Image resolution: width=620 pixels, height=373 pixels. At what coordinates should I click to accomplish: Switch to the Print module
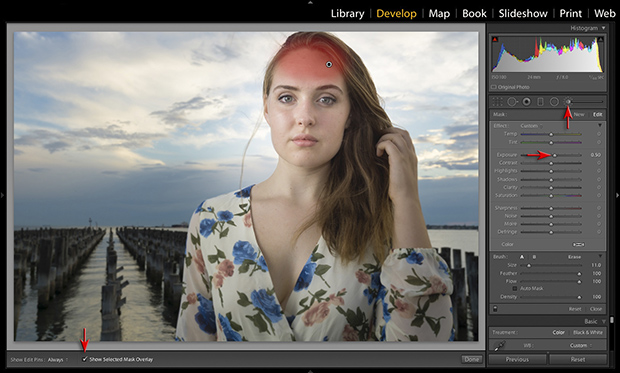[571, 13]
